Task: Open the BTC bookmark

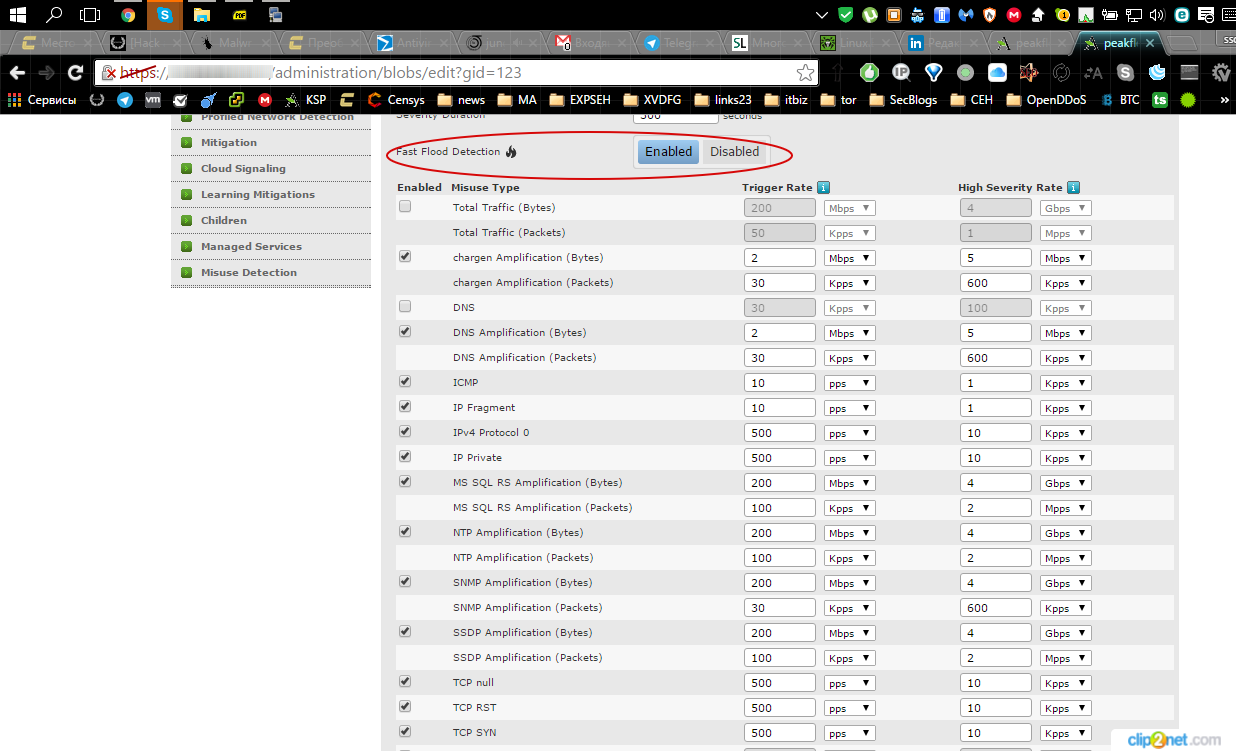Action: pyautogui.click(x=1120, y=100)
